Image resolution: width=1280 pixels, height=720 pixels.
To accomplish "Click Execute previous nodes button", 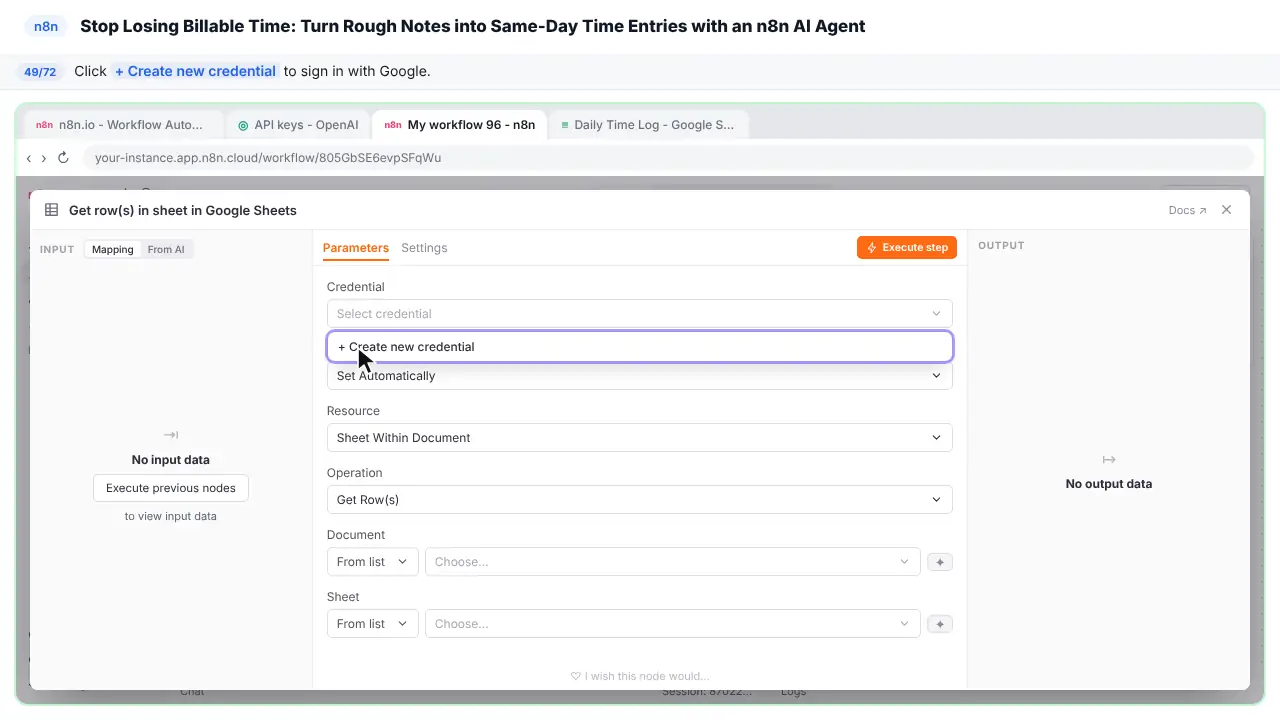I will coord(171,488).
